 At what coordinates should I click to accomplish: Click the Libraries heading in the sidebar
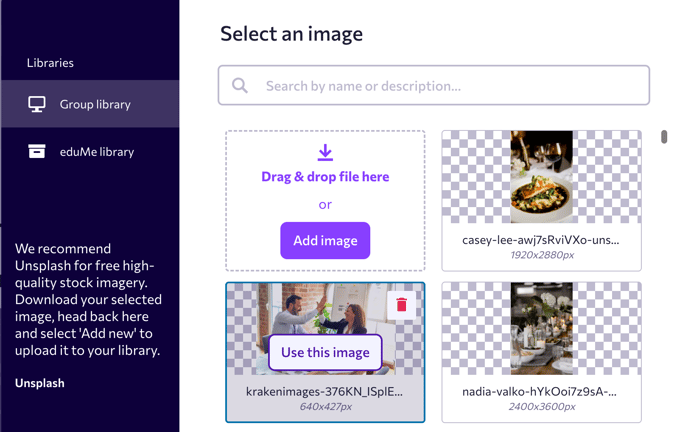50,63
